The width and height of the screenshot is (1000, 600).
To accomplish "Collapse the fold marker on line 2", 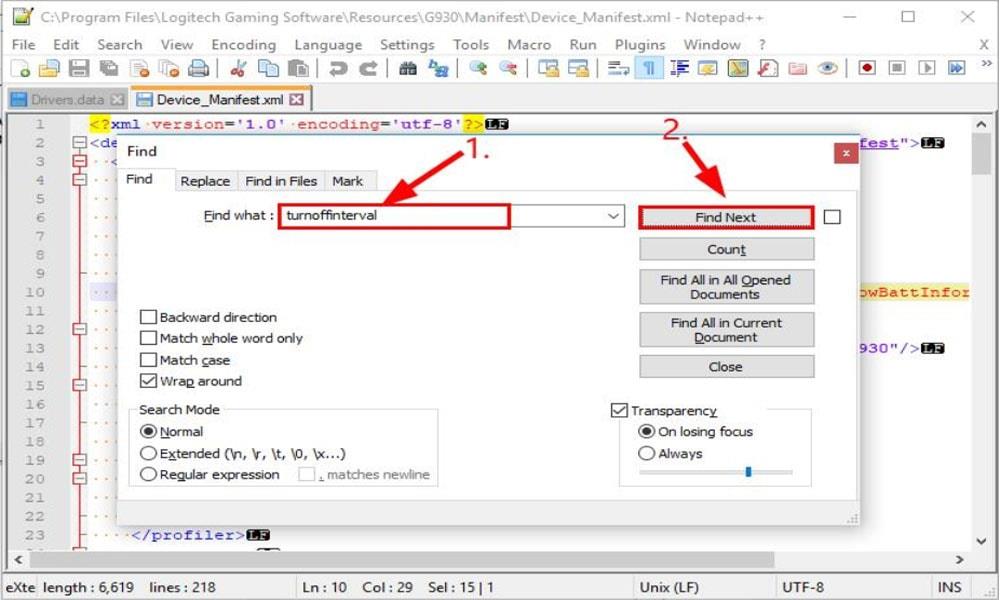I will pyautogui.click(x=79, y=143).
